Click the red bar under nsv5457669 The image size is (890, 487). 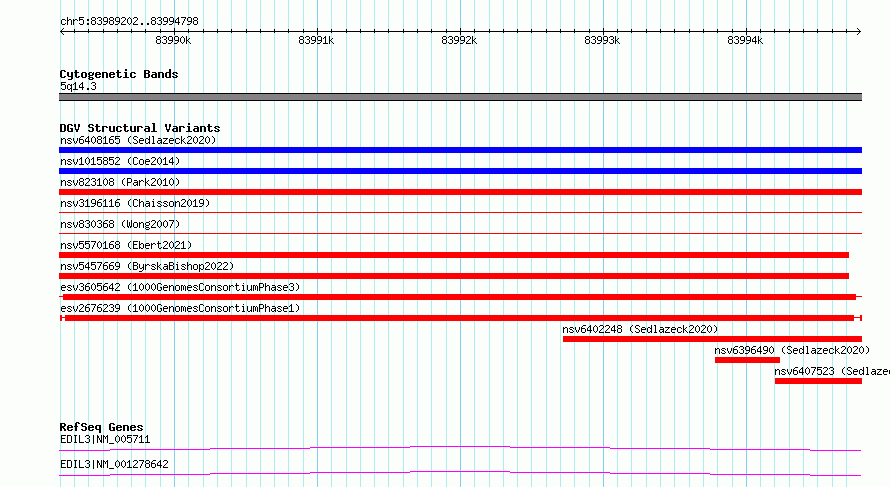454,276
